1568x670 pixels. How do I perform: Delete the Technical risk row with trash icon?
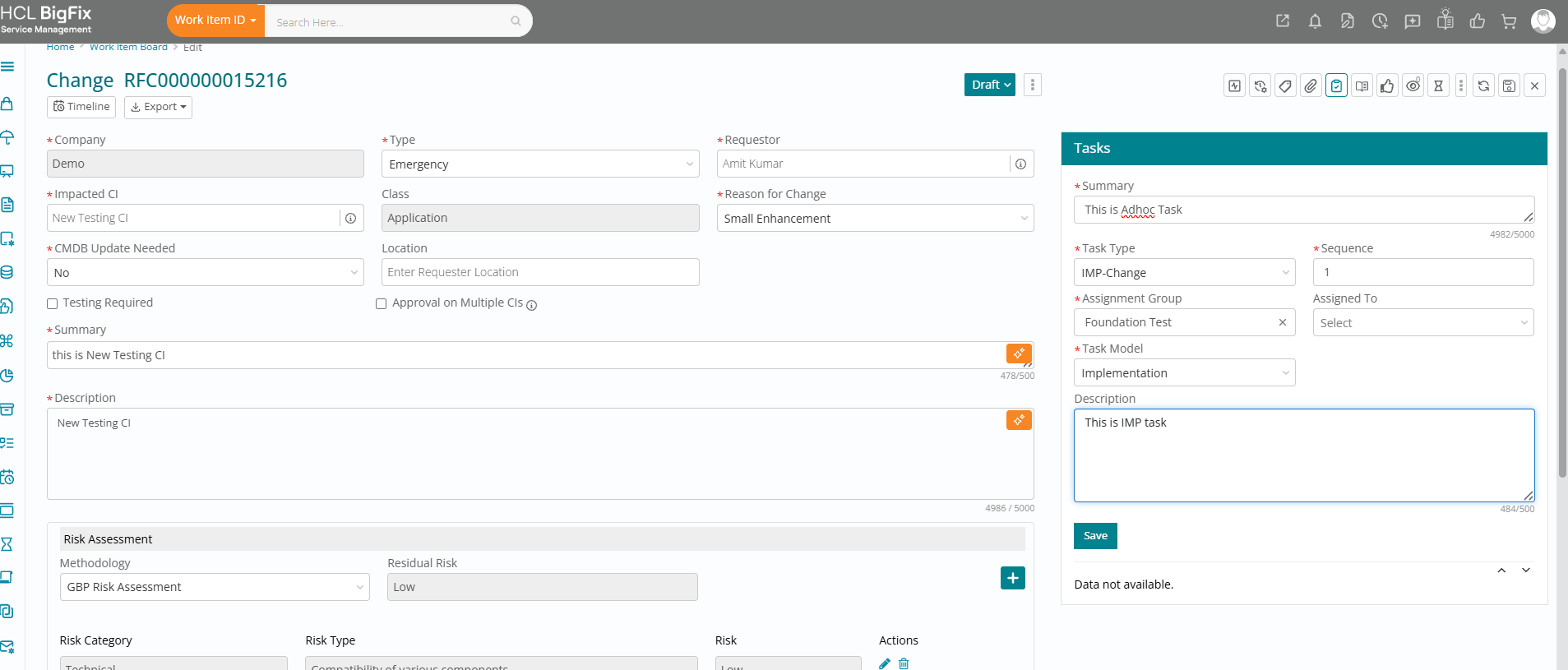coord(904,663)
